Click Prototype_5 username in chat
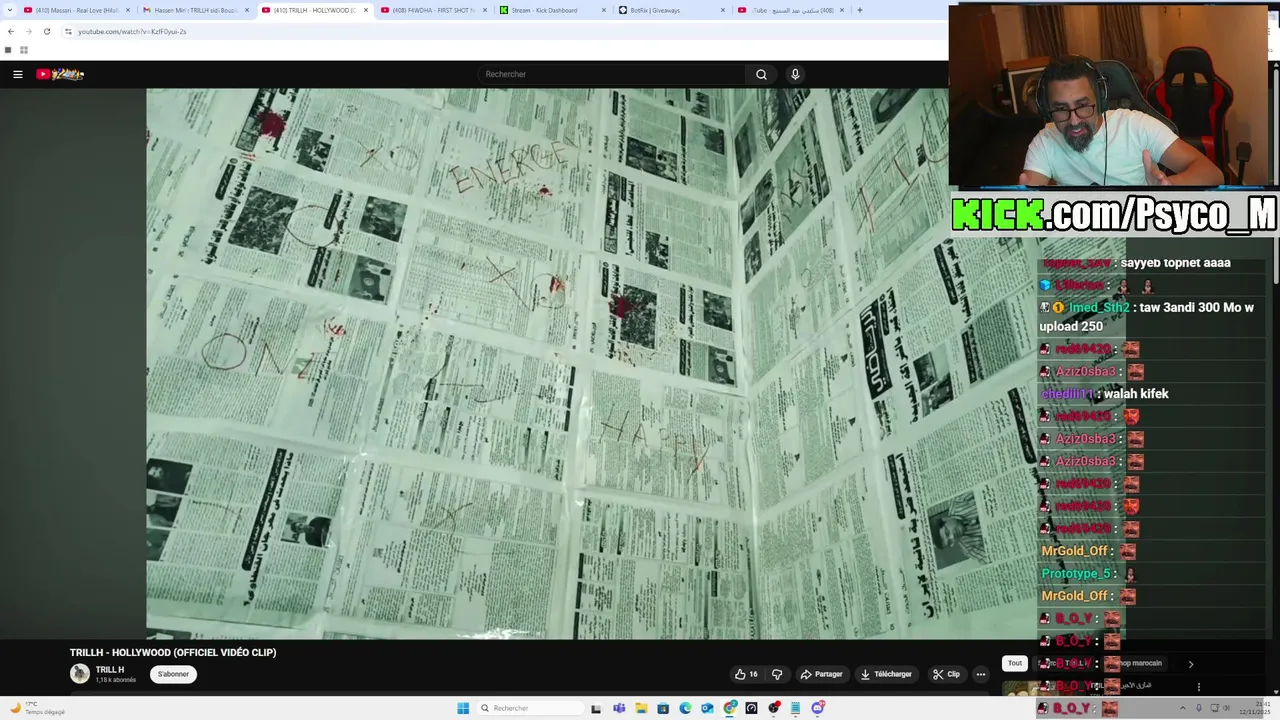The width and height of the screenshot is (1280, 720). pos(1076,574)
